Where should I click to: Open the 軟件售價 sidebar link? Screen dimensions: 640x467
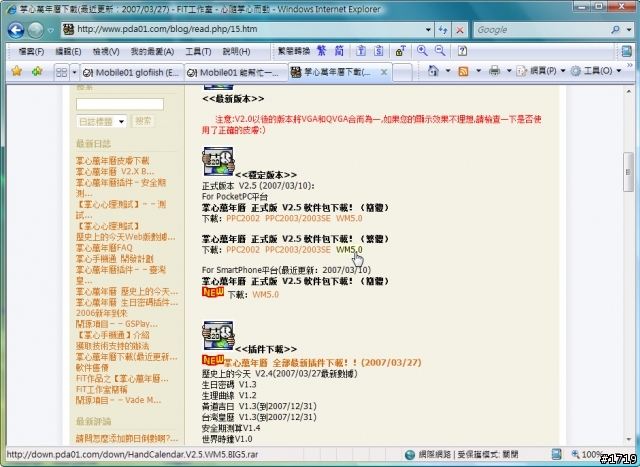92,367
